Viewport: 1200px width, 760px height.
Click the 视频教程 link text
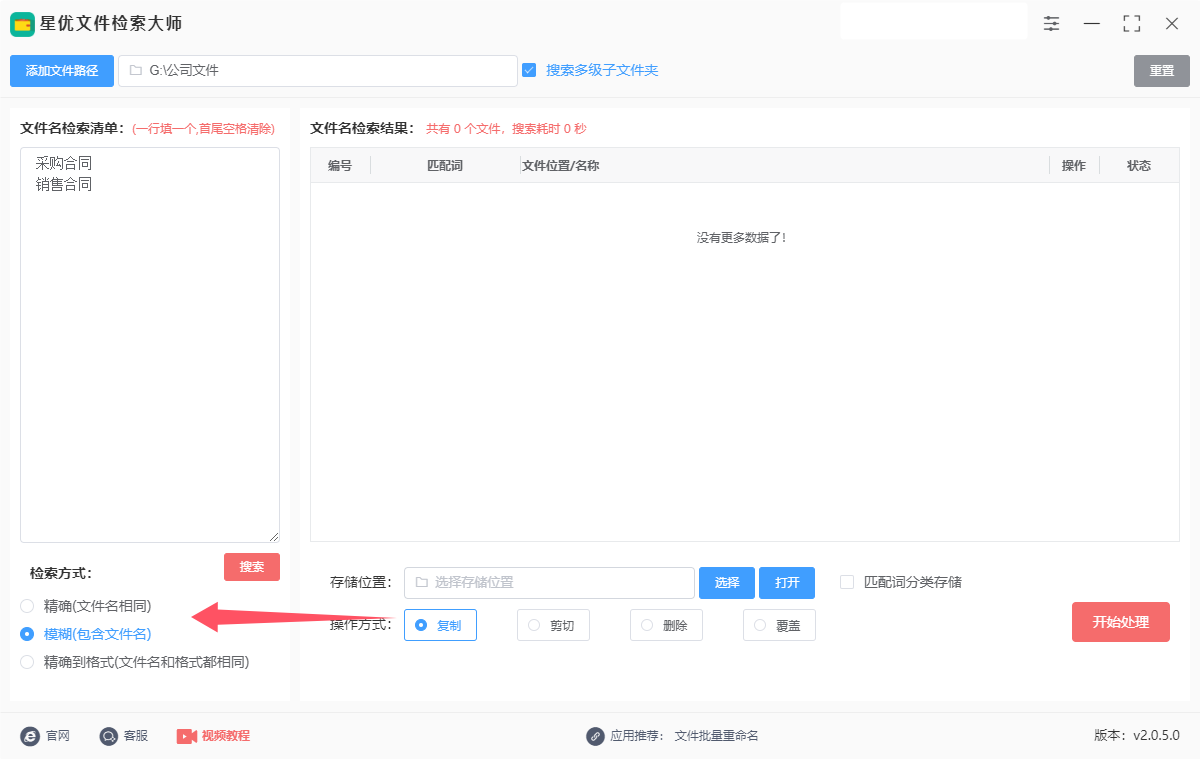tap(226, 736)
